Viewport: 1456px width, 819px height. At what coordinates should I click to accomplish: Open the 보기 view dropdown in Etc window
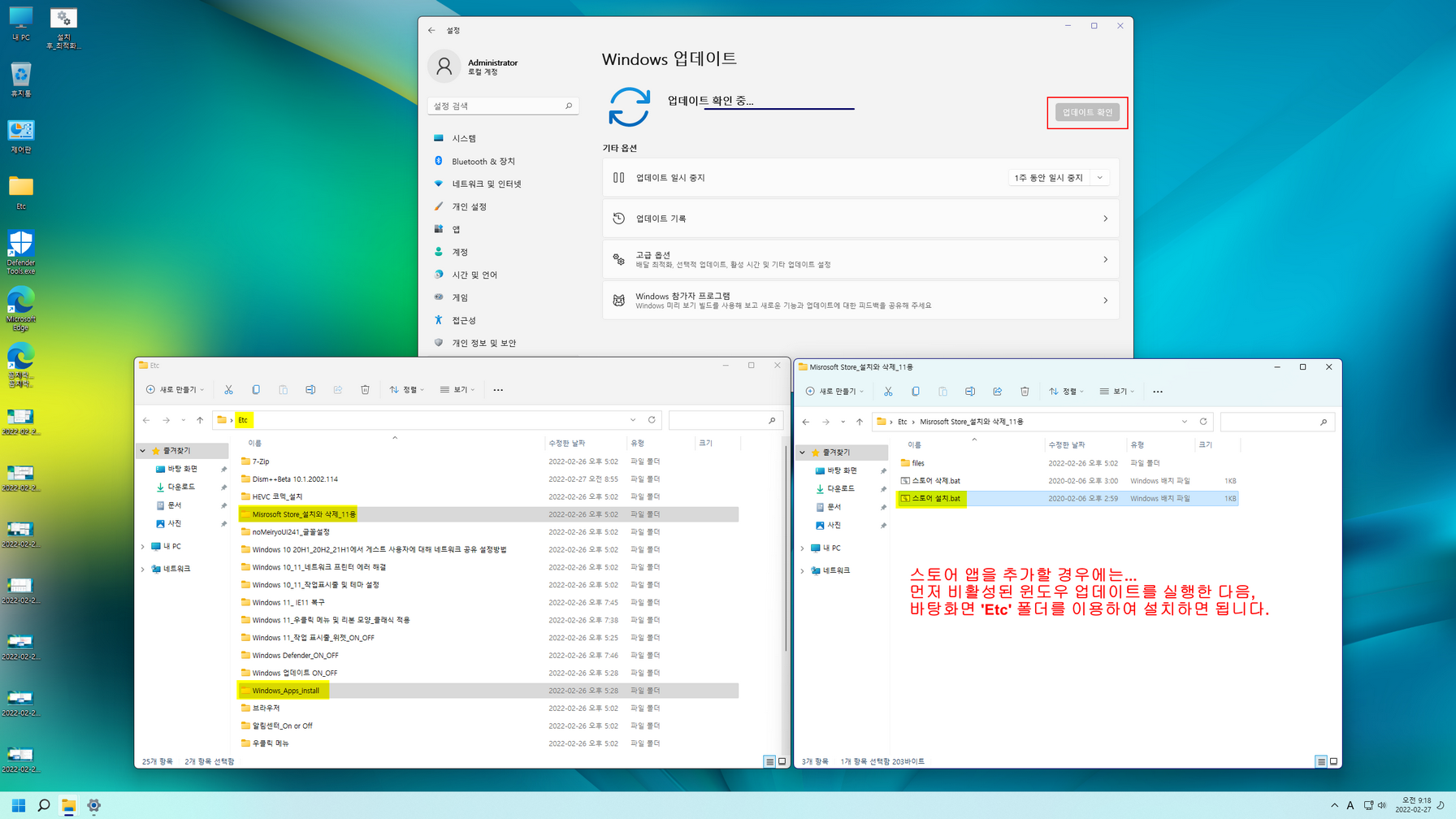click(457, 390)
